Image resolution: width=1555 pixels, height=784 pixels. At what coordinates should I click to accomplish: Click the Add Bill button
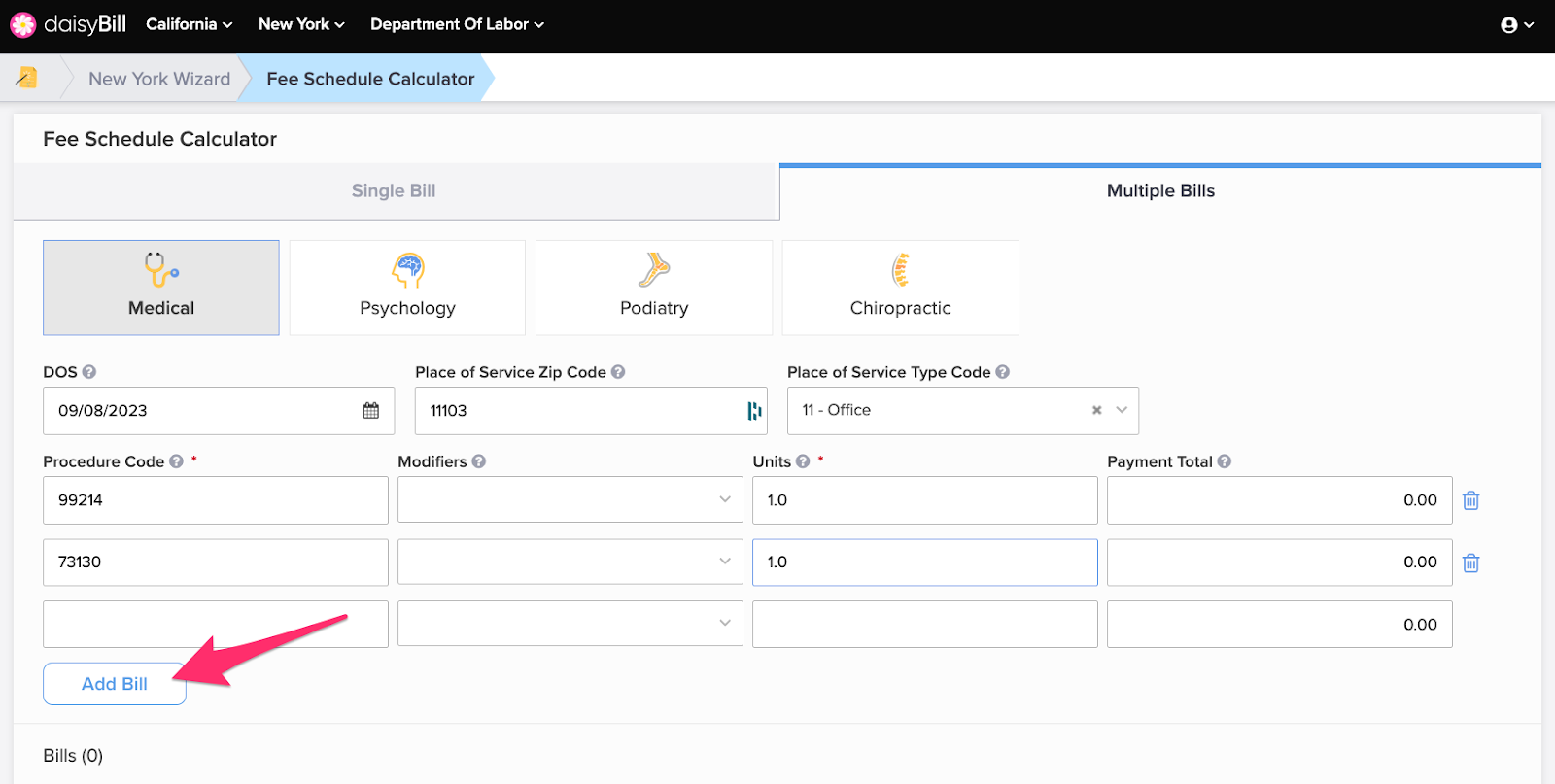click(x=115, y=684)
